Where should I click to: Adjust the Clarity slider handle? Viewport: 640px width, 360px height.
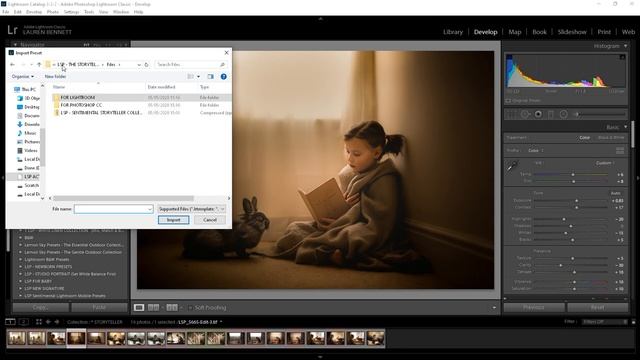coord(561,265)
